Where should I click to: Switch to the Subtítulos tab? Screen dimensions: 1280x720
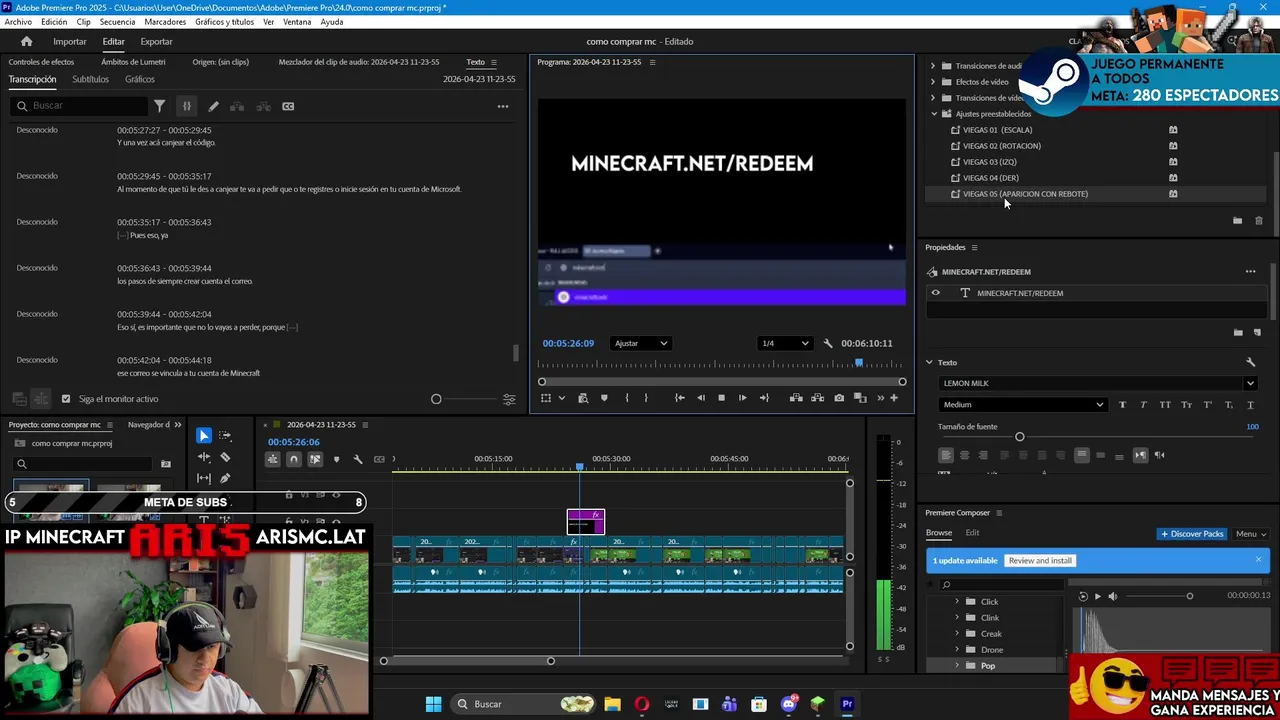90,80
